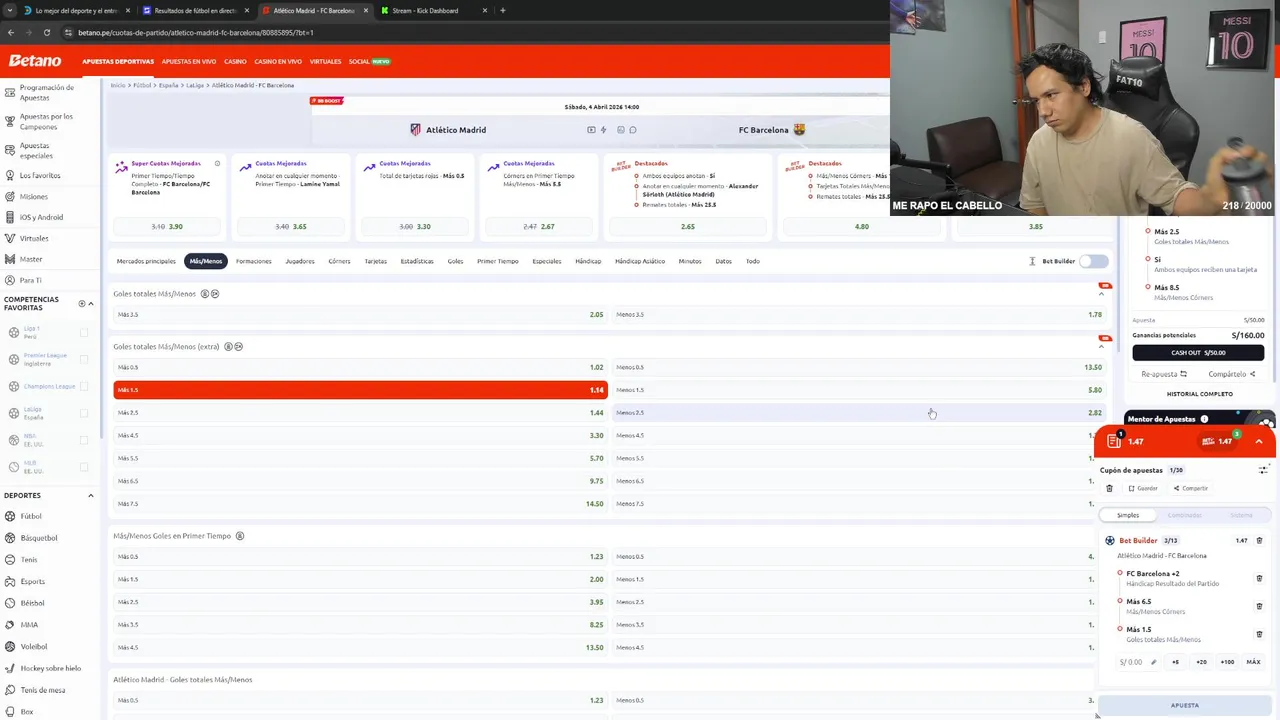The width and height of the screenshot is (1280, 720).
Task: Click Mentor de Apuestas info icon
Action: [1204, 419]
